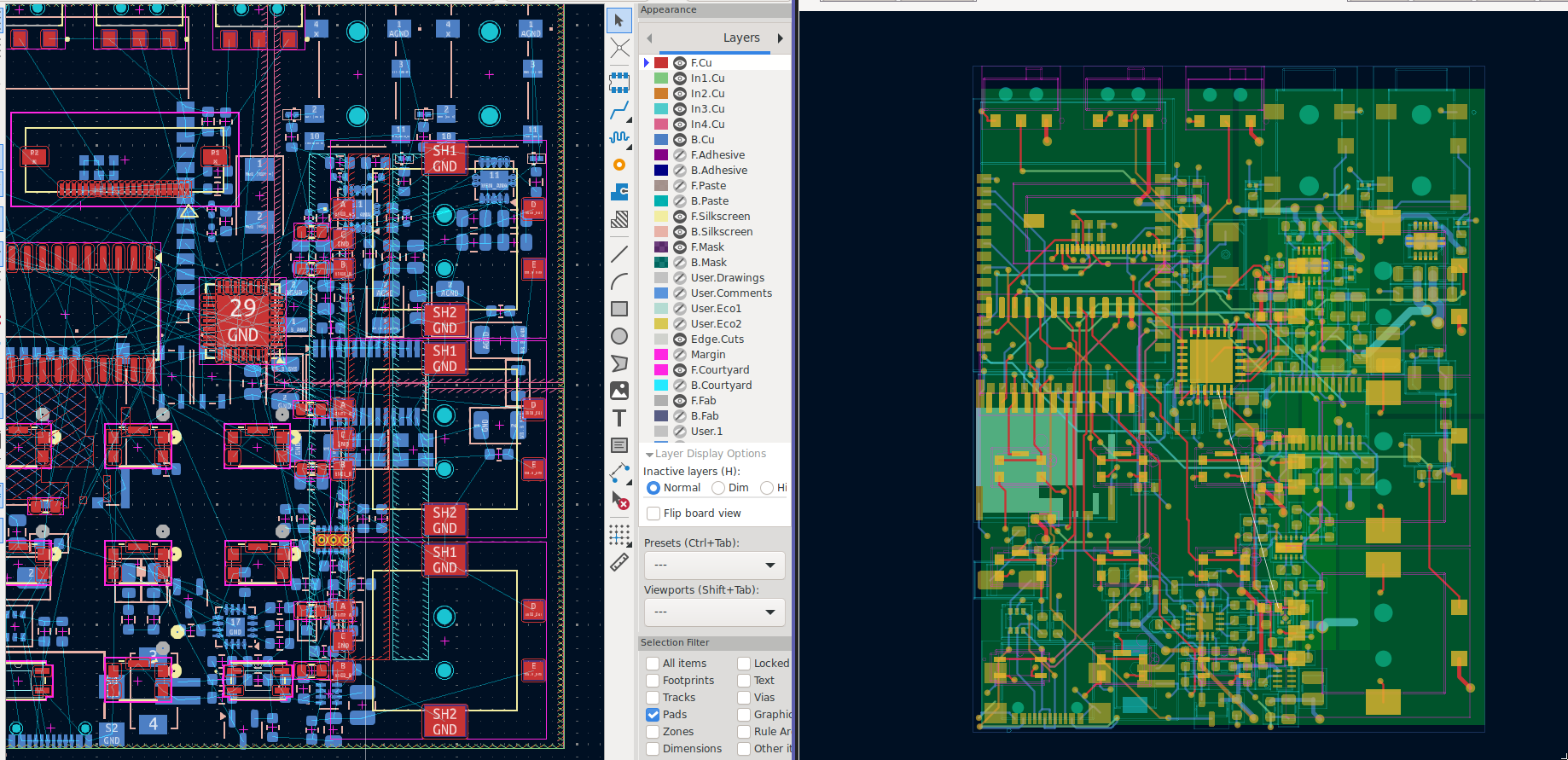Select the In4.Cu layer name
1568x760 pixels.
click(707, 125)
